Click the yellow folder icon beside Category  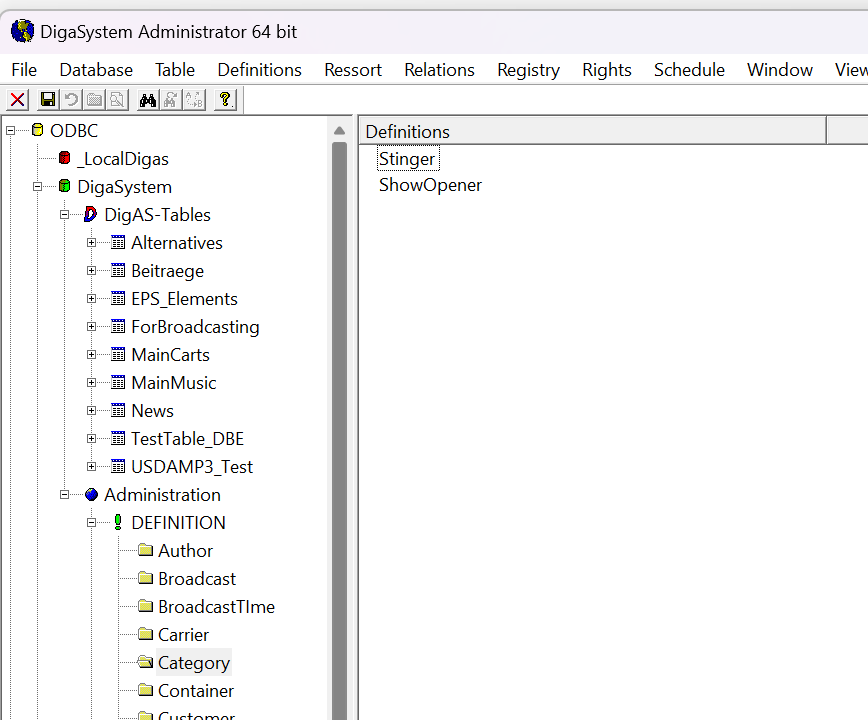coord(146,662)
